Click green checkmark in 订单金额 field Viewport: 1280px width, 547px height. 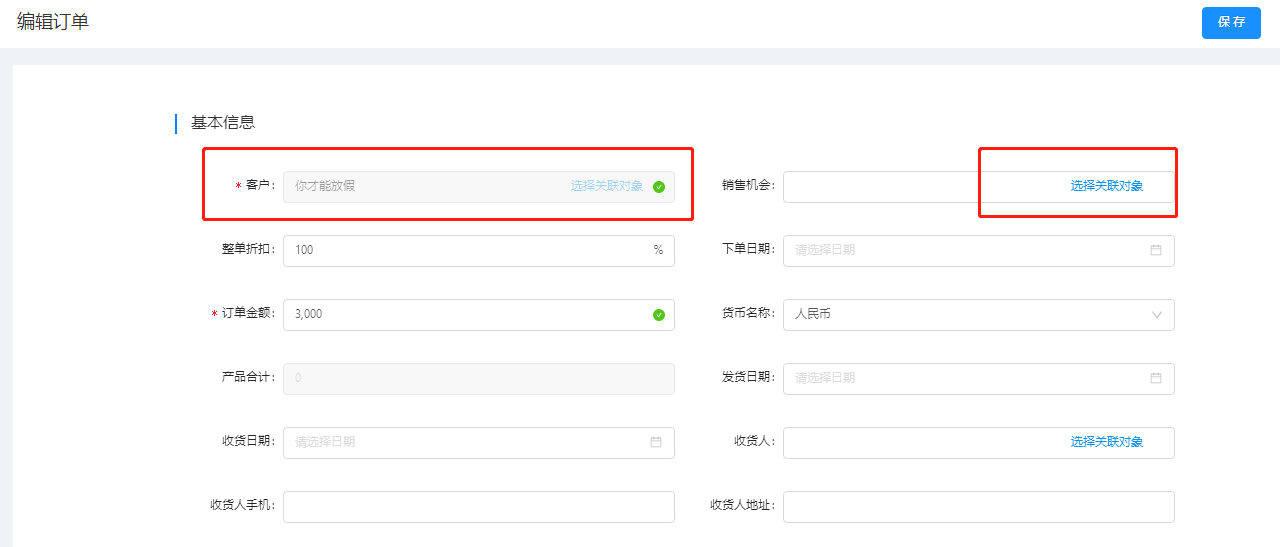coord(659,315)
